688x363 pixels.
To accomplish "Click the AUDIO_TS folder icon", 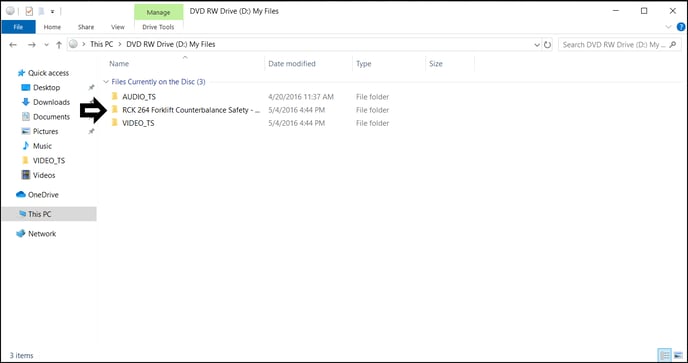I will tap(115, 96).
